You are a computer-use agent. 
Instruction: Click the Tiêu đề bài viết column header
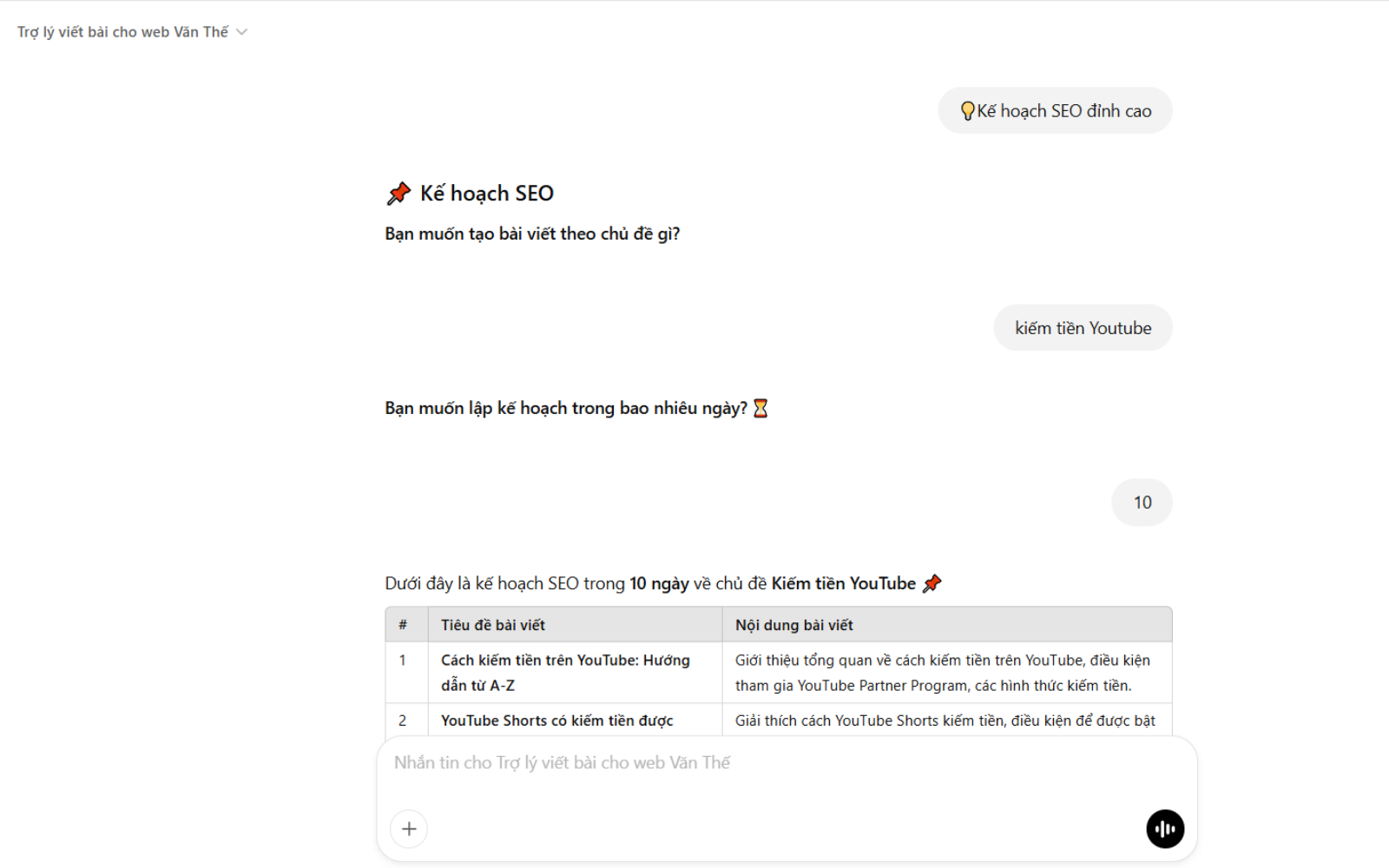click(x=493, y=625)
